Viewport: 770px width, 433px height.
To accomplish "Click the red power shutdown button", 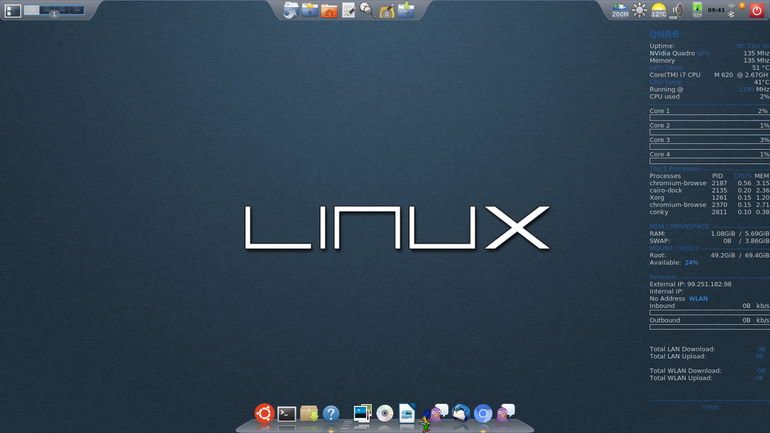I will point(757,10).
